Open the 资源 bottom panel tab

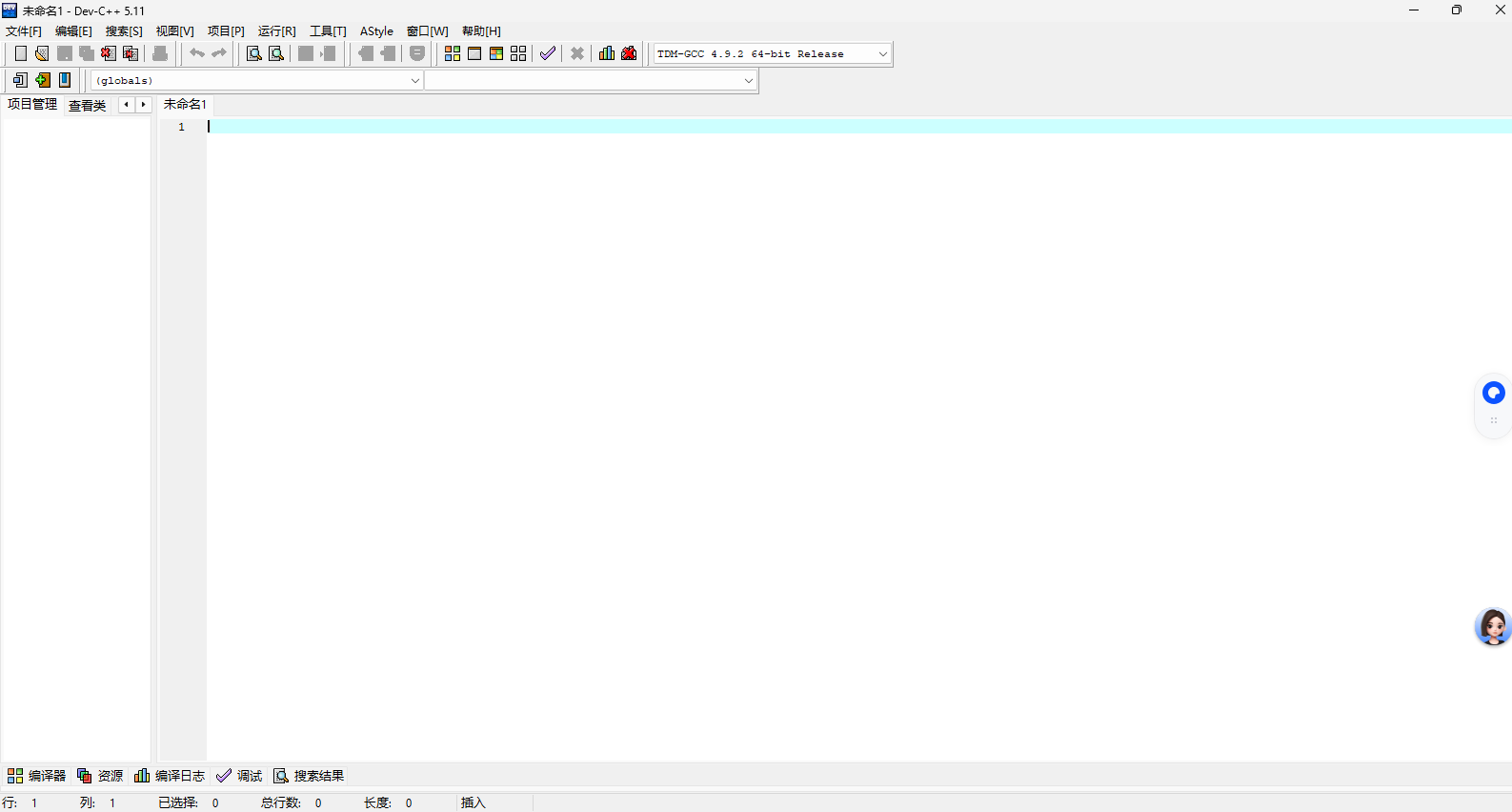(100, 776)
